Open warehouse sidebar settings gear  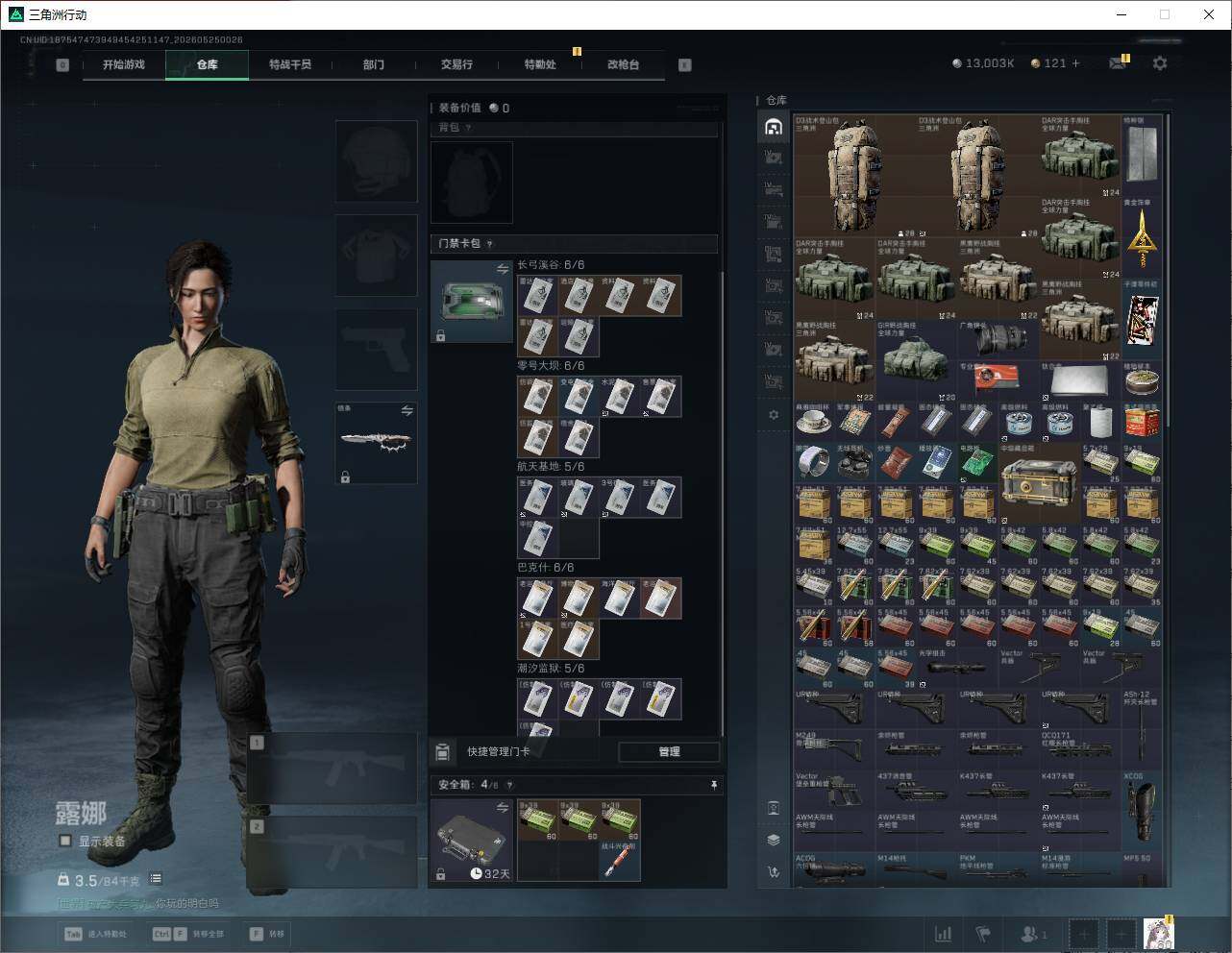[774, 415]
